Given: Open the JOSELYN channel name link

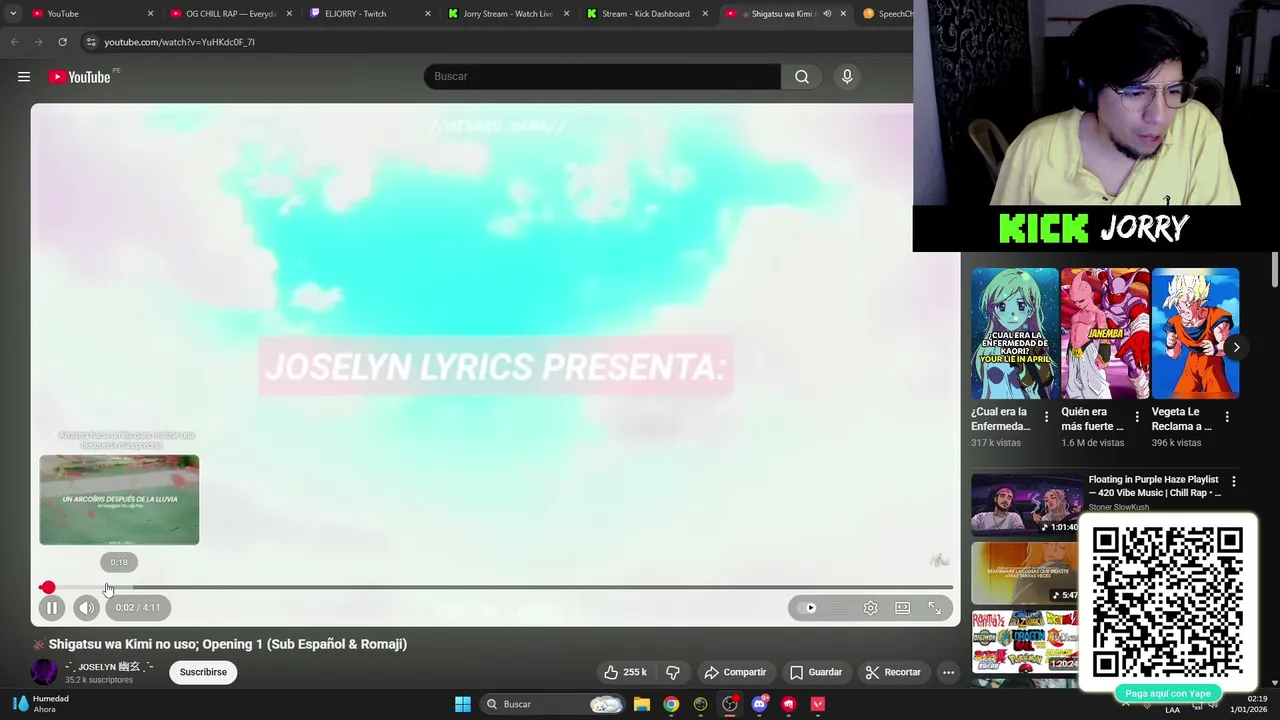Looking at the screenshot, I should pos(109,666).
